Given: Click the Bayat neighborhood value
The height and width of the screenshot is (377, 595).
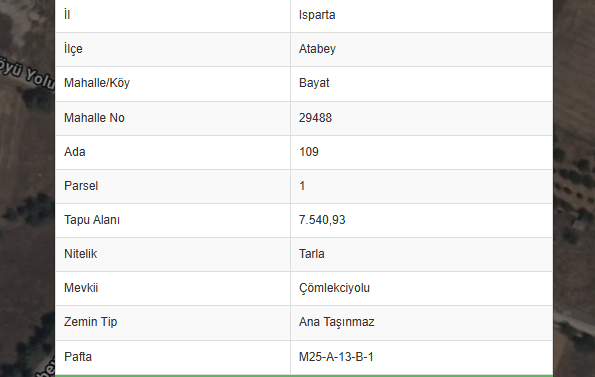Looking at the screenshot, I should pyautogui.click(x=314, y=83).
